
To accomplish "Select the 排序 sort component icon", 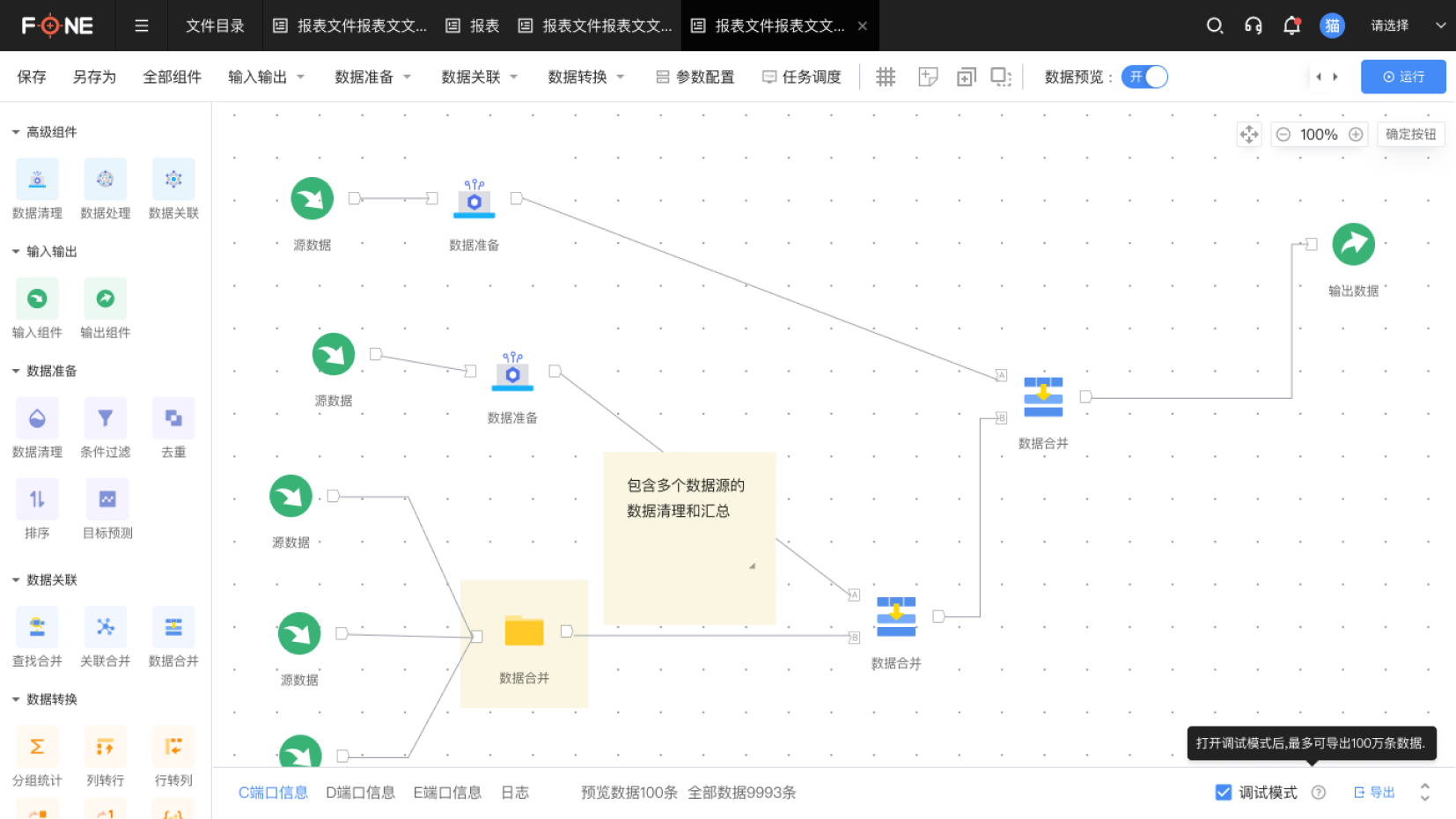I will [x=37, y=499].
